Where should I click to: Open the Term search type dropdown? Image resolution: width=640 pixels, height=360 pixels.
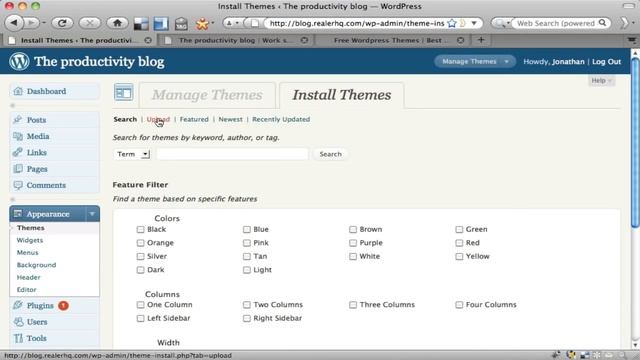pos(132,154)
